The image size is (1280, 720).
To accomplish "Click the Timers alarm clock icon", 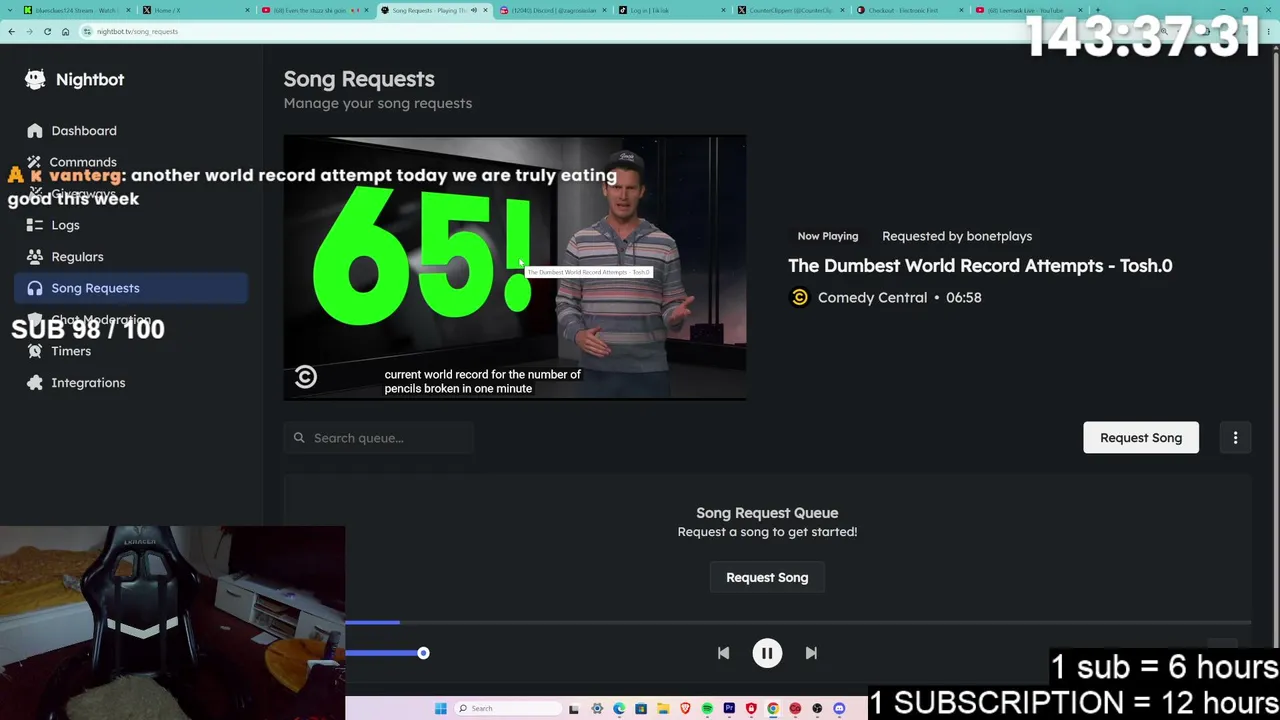I will 35,351.
